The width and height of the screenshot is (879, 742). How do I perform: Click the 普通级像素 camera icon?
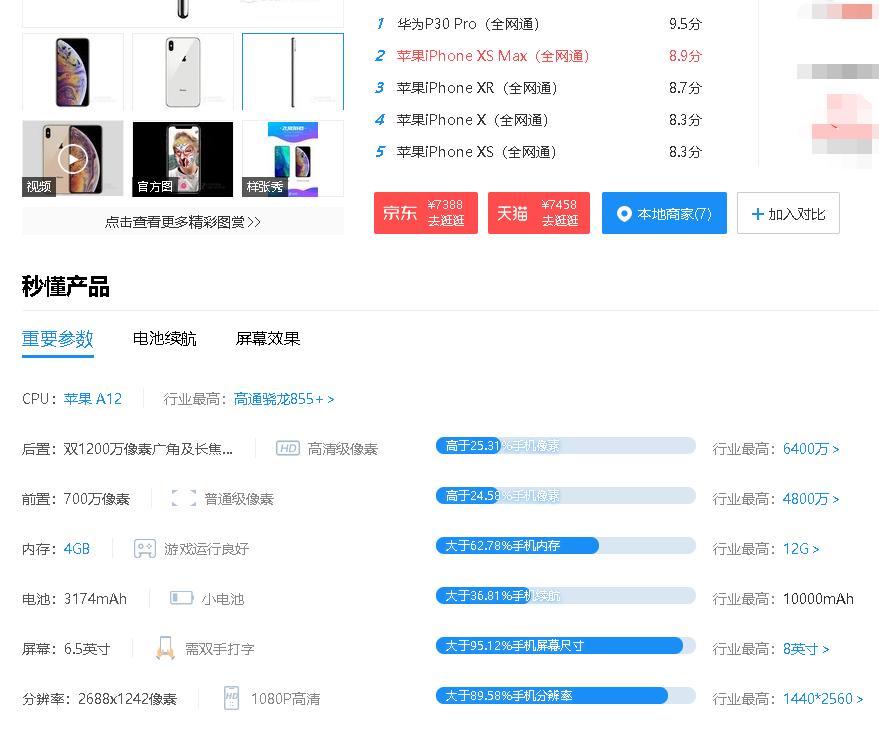[x=182, y=498]
